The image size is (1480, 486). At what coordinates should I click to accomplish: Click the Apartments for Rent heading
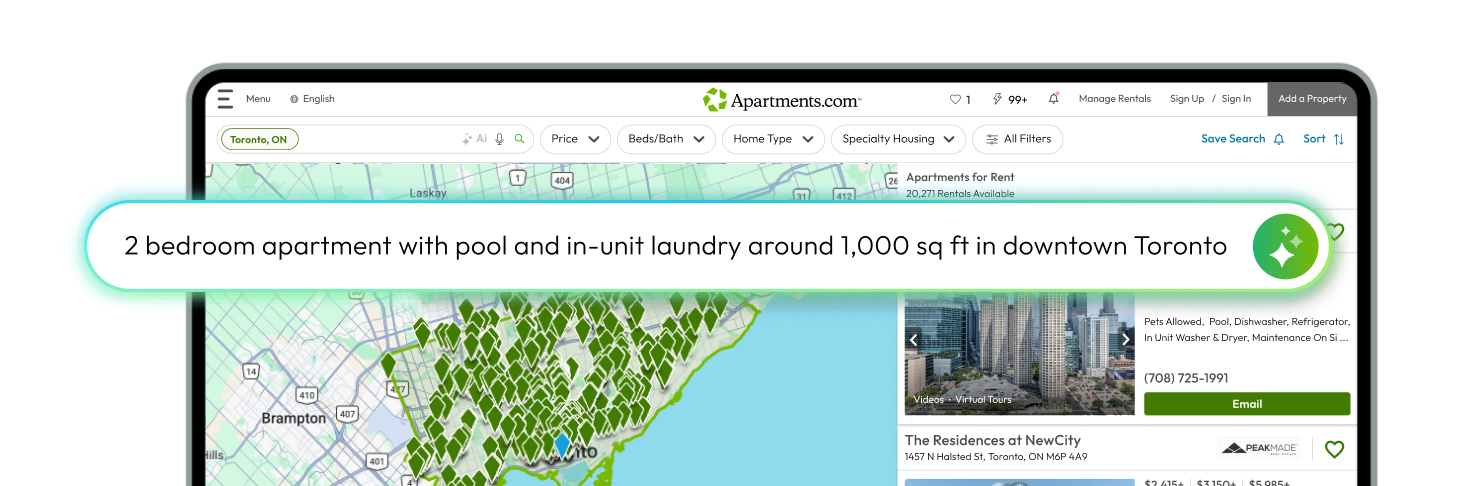(960, 177)
